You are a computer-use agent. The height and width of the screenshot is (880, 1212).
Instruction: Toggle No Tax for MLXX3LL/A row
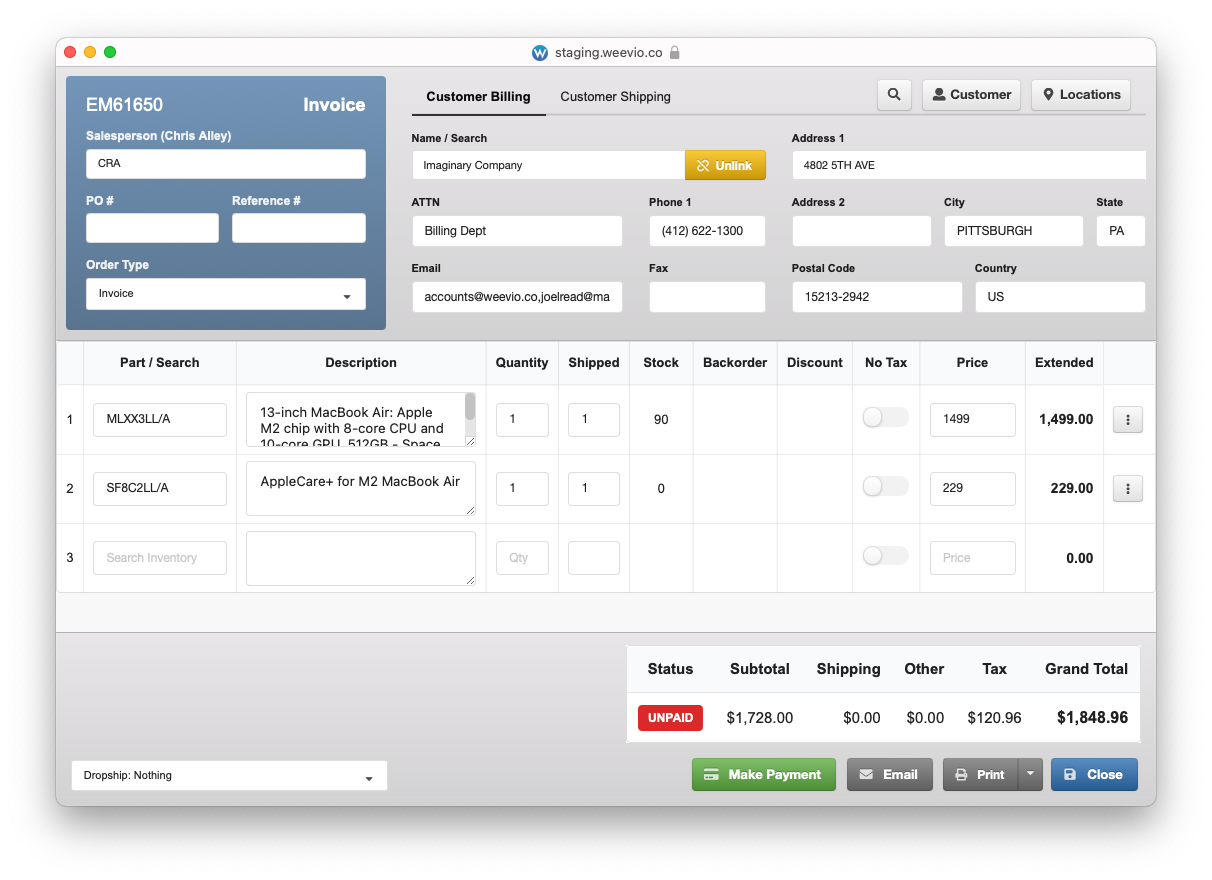[x=886, y=418]
